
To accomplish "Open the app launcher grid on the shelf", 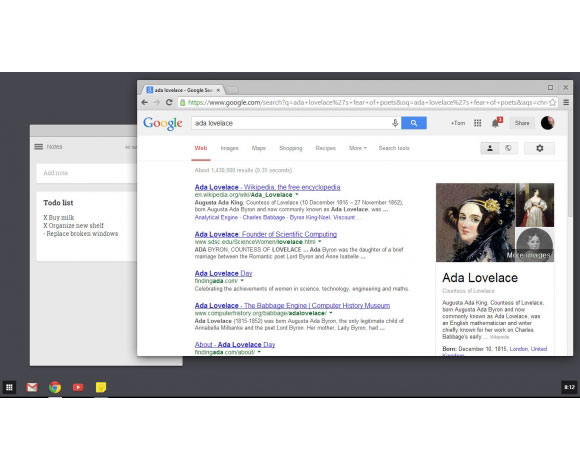I will [x=9, y=387].
